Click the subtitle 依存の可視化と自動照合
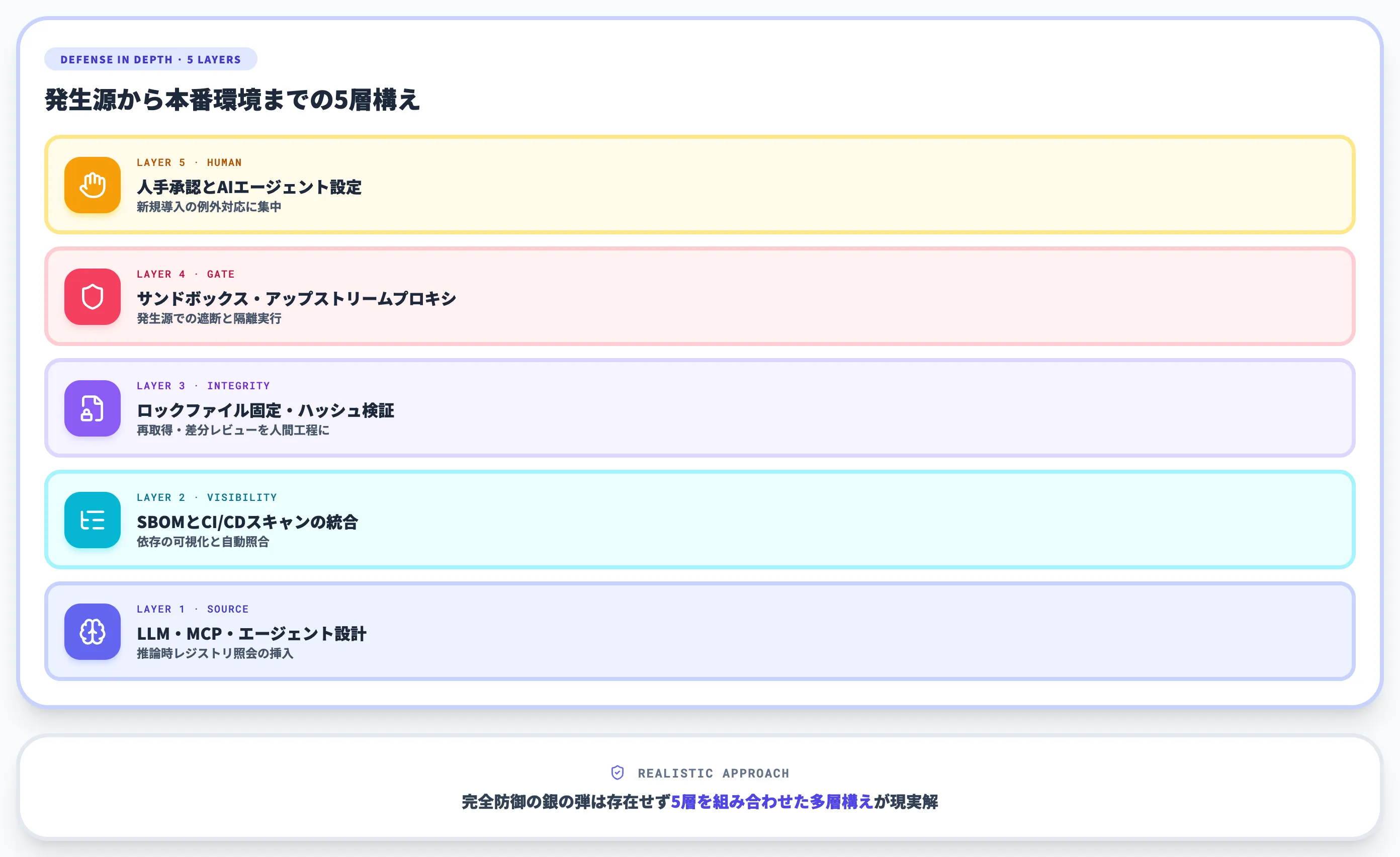This screenshot has height=857, width=1400. tap(203, 542)
